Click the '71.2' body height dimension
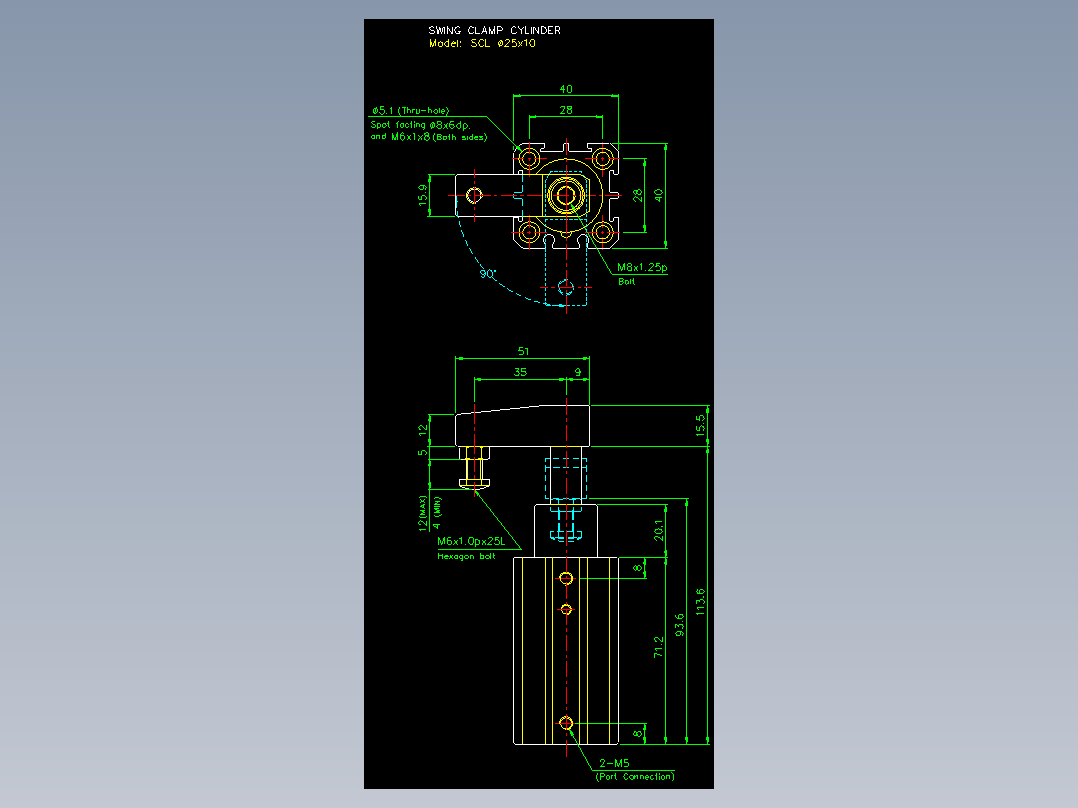Screen dimensions: 1078x808 coord(659,647)
